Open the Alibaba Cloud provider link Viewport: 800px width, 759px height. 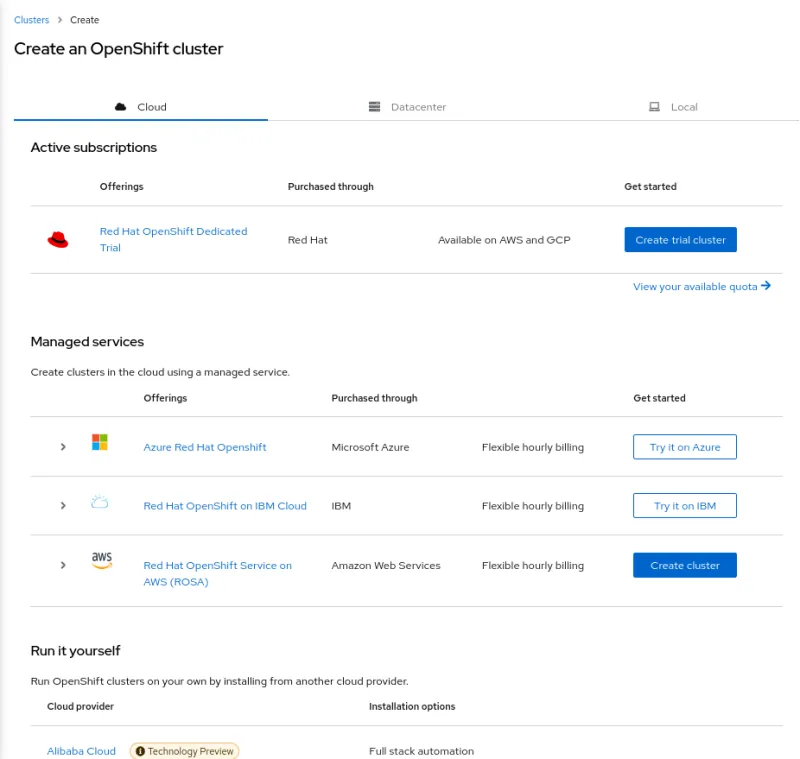(81, 750)
